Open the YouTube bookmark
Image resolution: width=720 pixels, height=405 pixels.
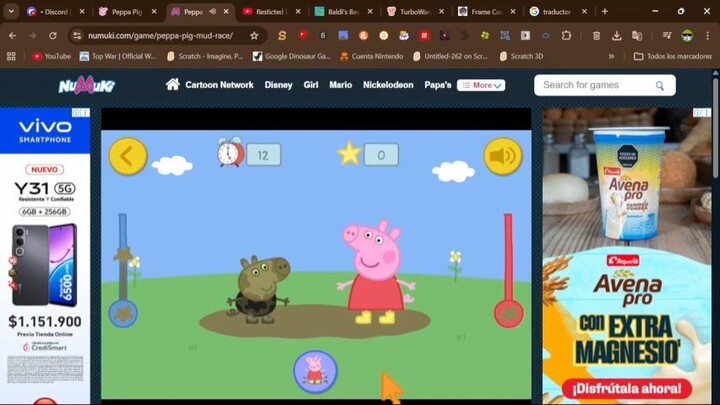51,56
